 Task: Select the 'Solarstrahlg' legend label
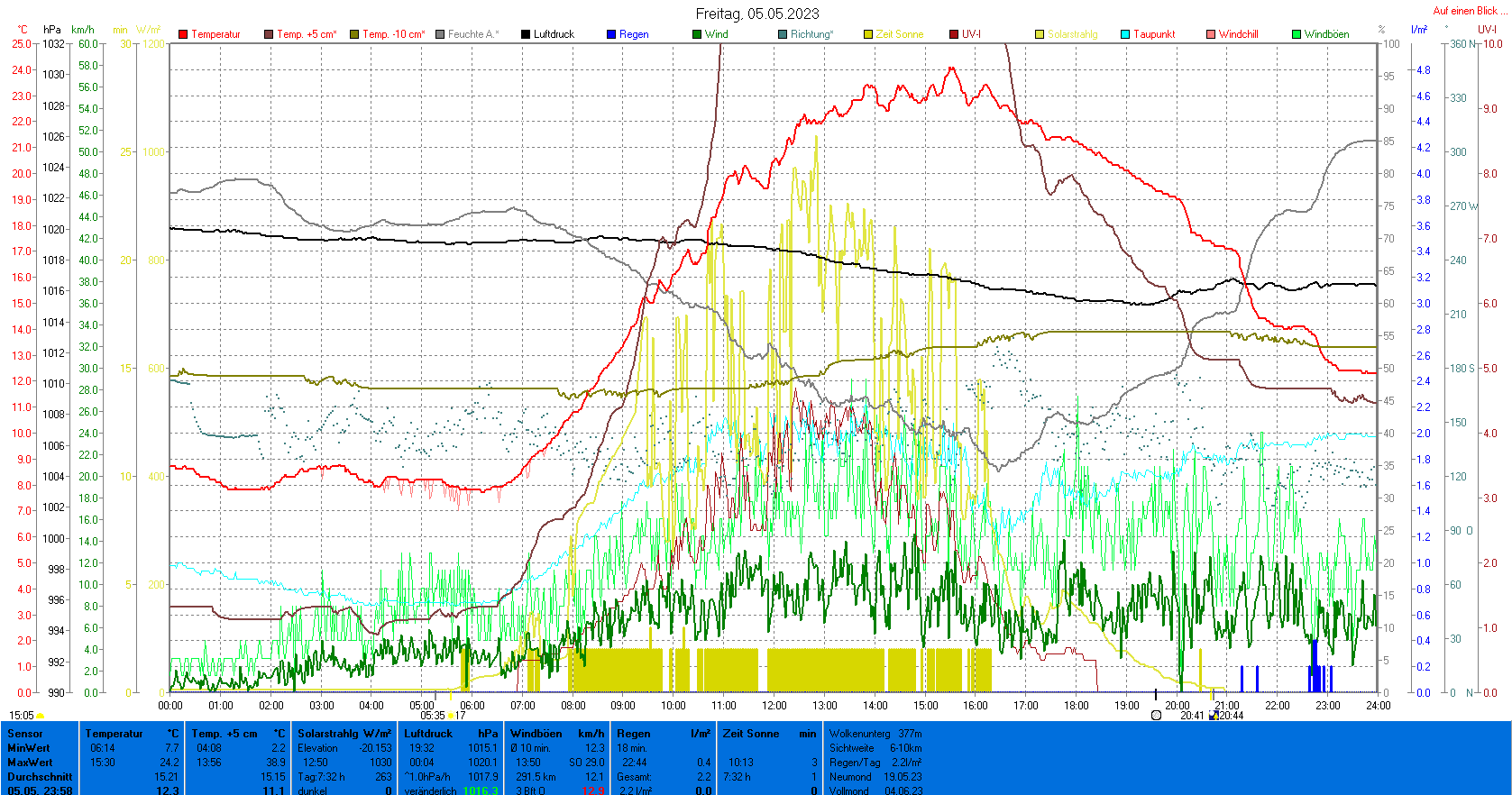pyautogui.click(x=1072, y=34)
